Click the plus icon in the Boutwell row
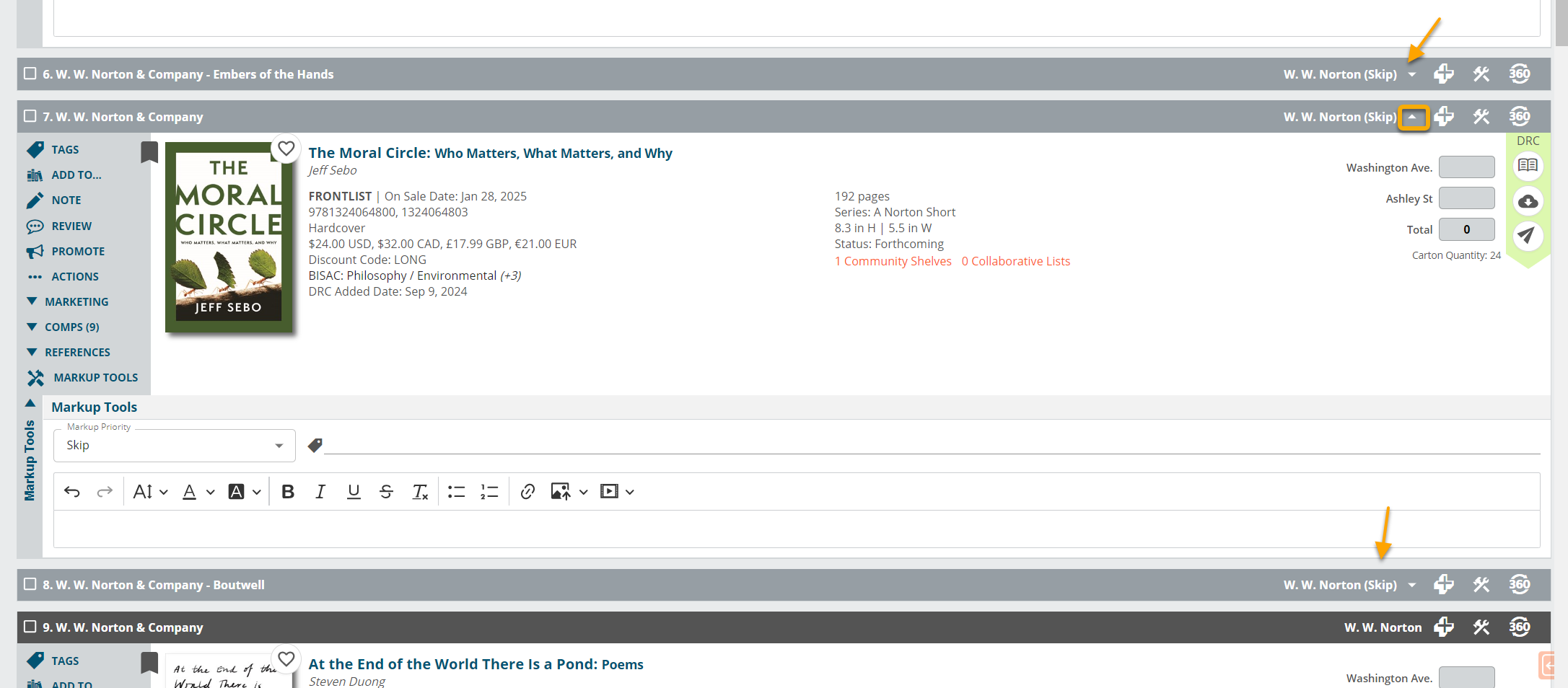The width and height of the screenshot is (1568, 688). [x=1443, y=584]
